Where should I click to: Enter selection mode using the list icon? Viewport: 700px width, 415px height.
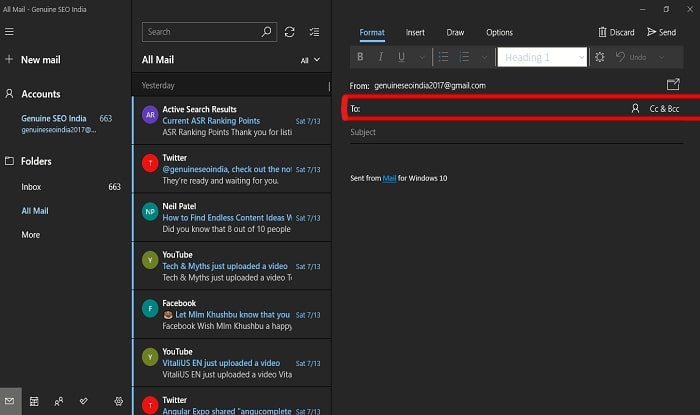point(314,32)
